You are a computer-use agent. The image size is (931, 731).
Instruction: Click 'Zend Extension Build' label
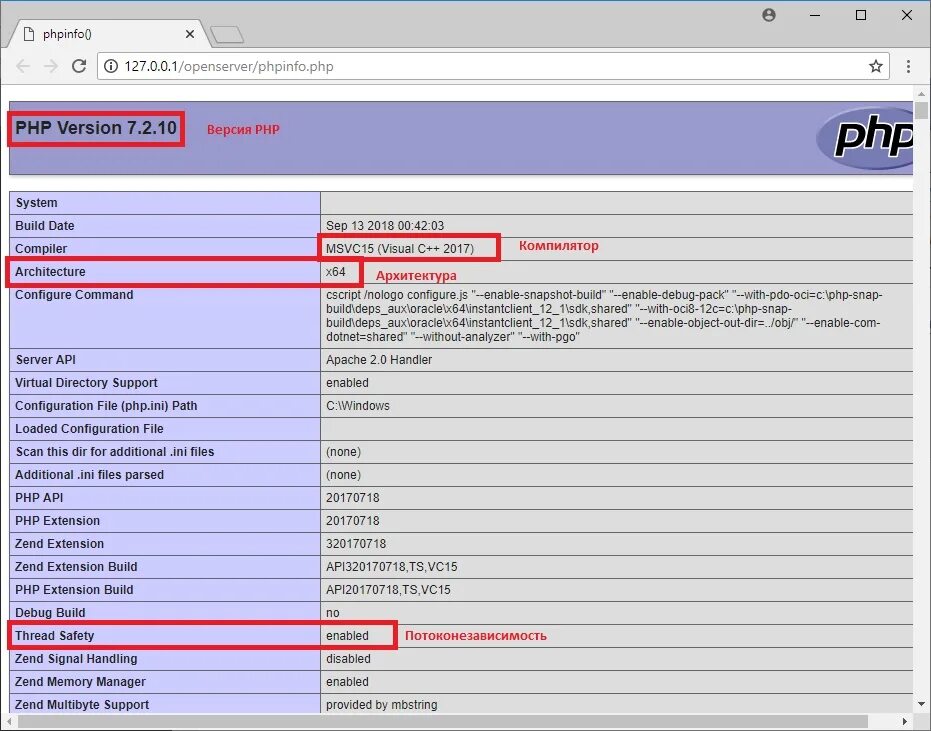76,567
